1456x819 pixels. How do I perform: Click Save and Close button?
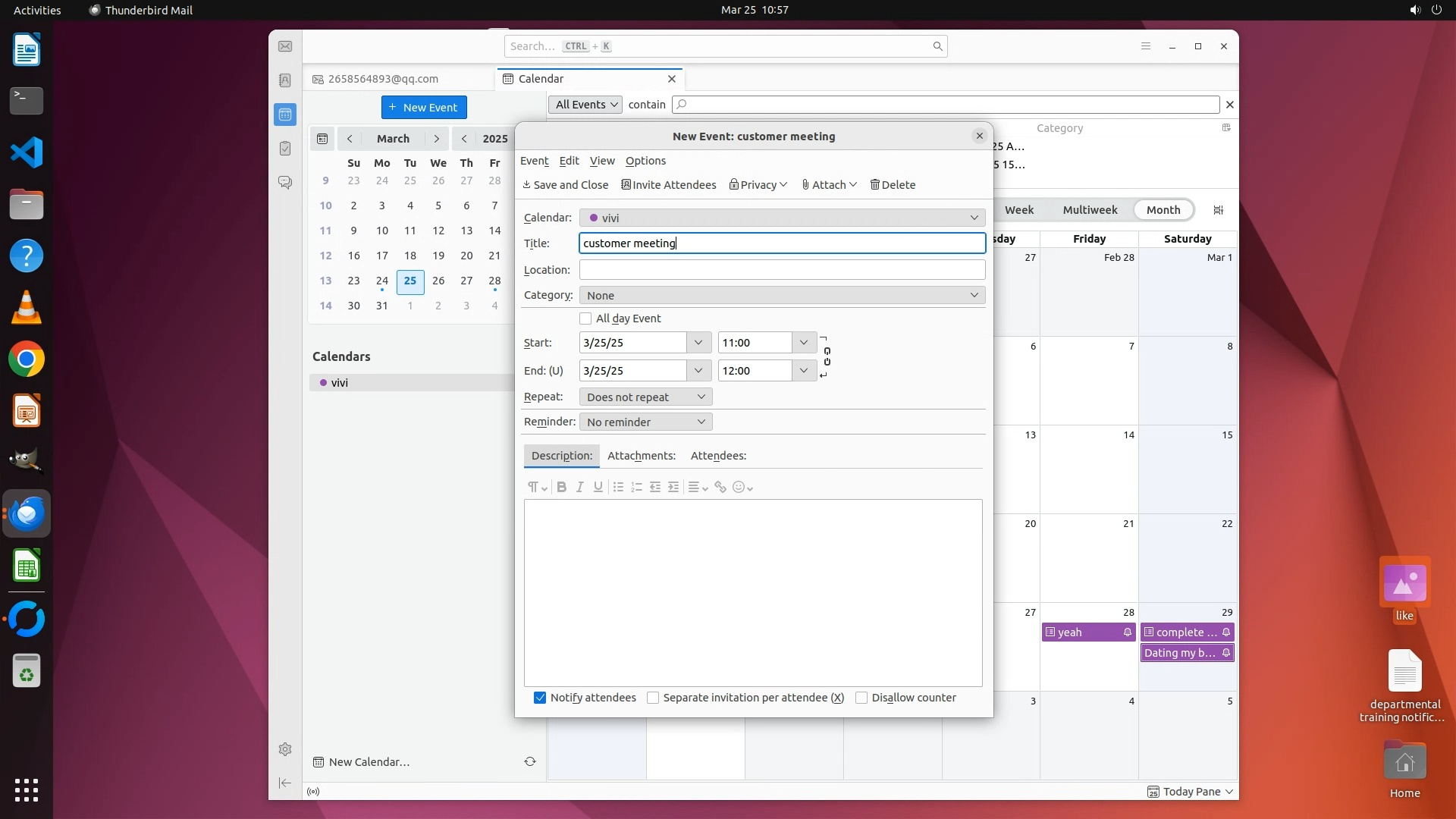(566, 185)
